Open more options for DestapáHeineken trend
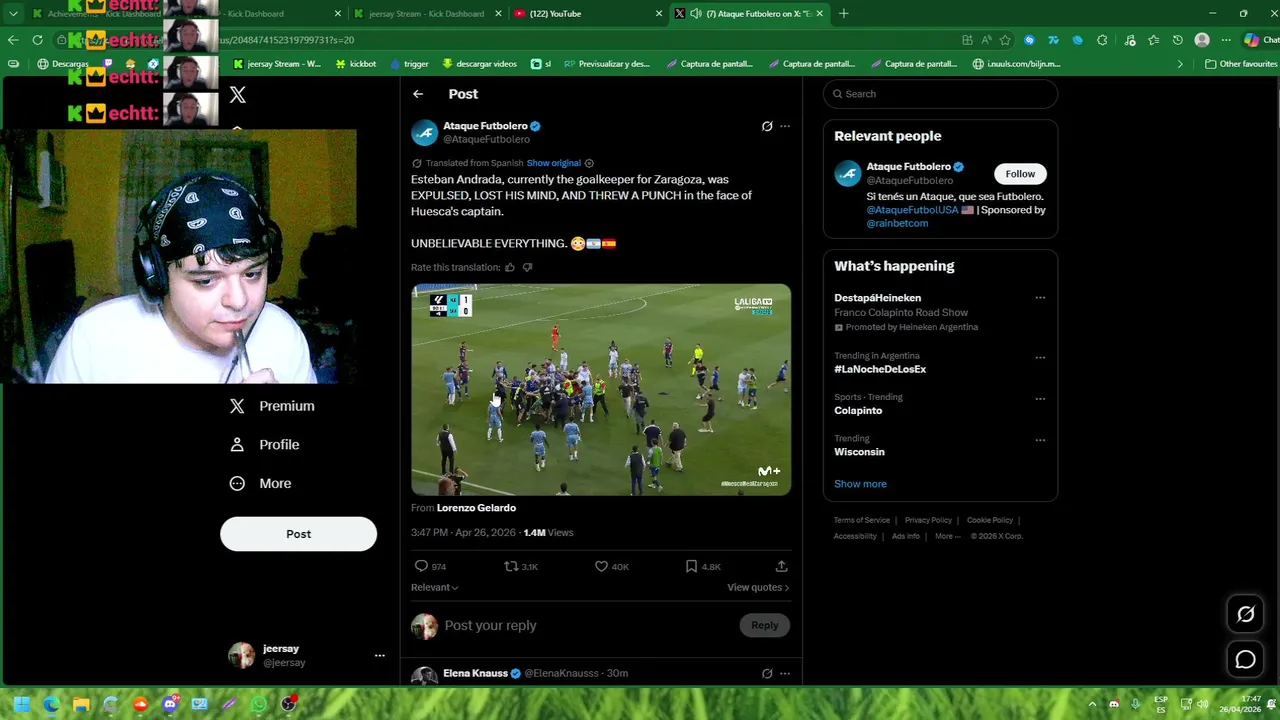This screenshot has height=720, width=1280. coord(1040,298)
